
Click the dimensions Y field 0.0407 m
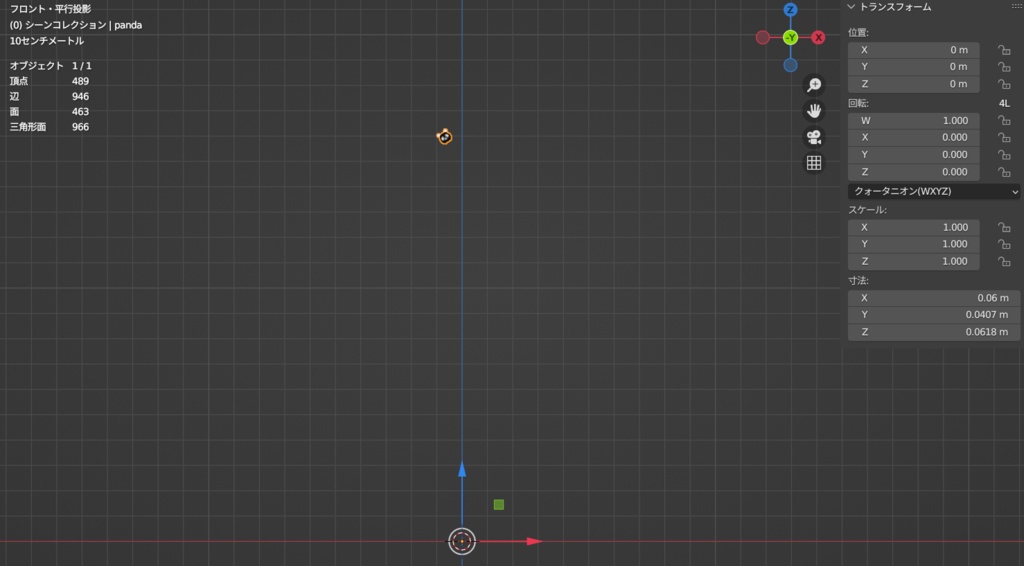point(933,315)
